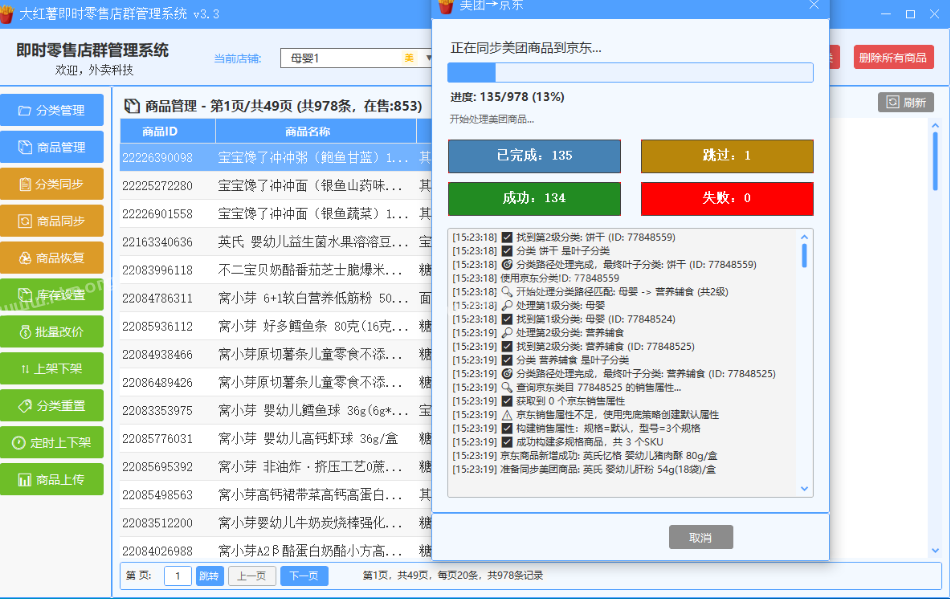950x599 pixels.
Task: Open 商品管理 (product management) in sidebar
Action: pos(52,147)
